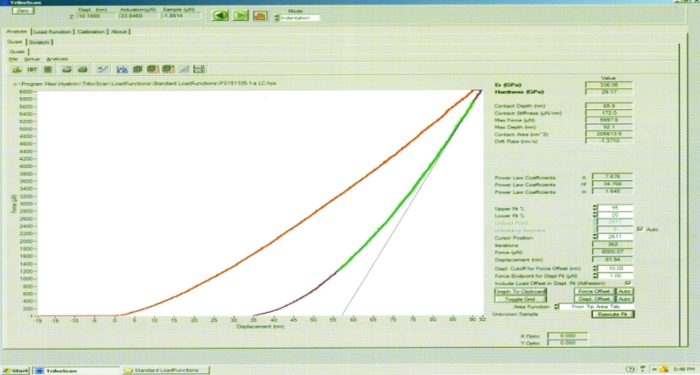Click the Lower Fit % value field
This screenshot has width=700, height=375.
point(615,216)
